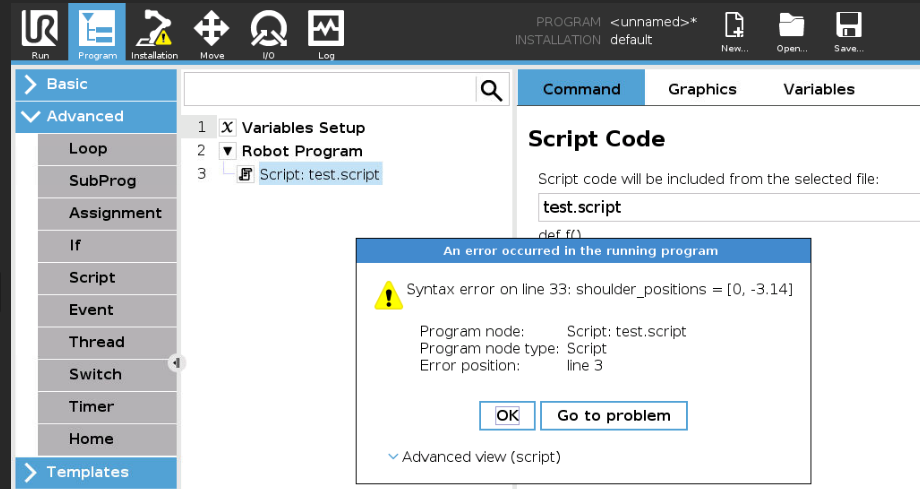Expand the Templates section
The width and height of the screenshot is (920, 489).
[x=96, y=472]
